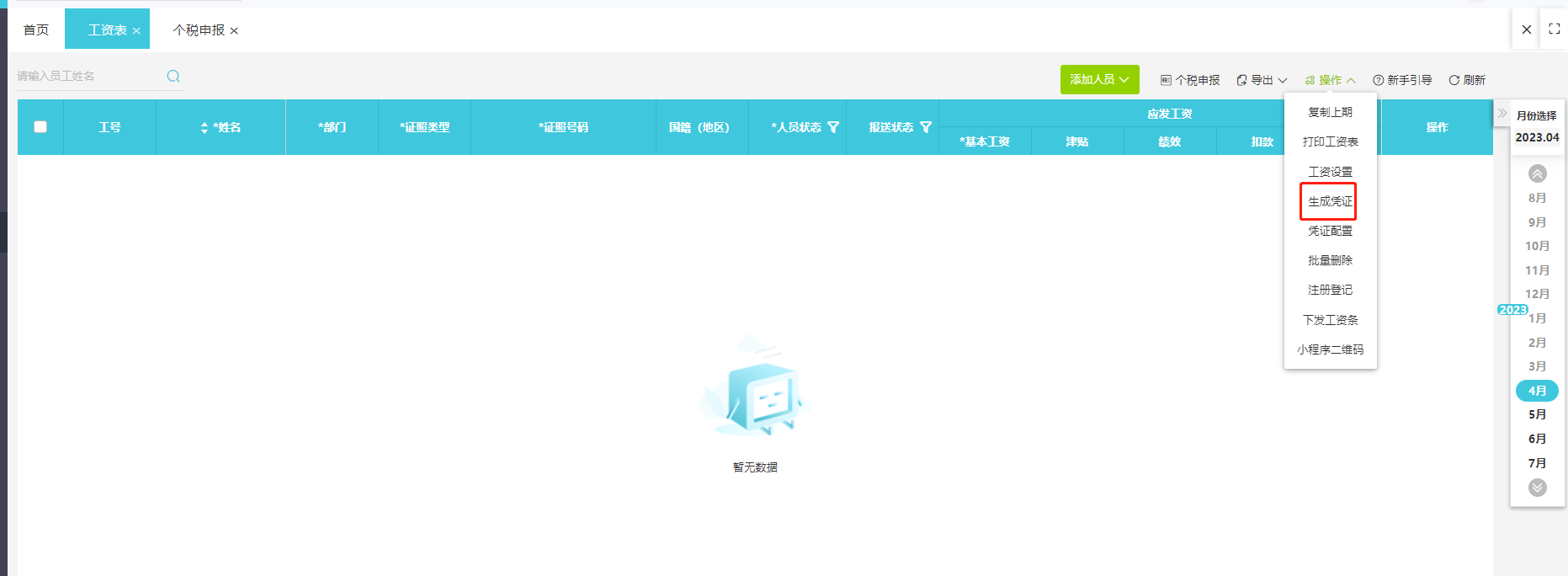The width and height of the screenshot is (1568, 576).
Task: Select 5月 in the month list
Action: pyautogui.click(x=1537, y=414)
